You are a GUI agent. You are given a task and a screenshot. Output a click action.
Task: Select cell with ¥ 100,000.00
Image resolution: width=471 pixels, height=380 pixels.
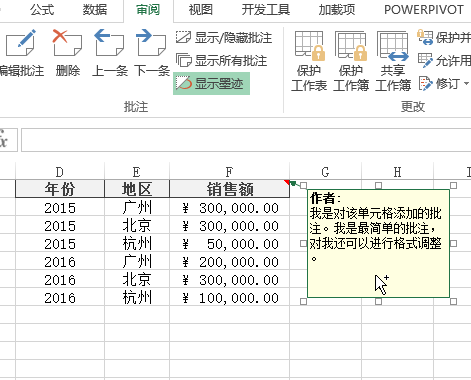[x=229, y=298]
